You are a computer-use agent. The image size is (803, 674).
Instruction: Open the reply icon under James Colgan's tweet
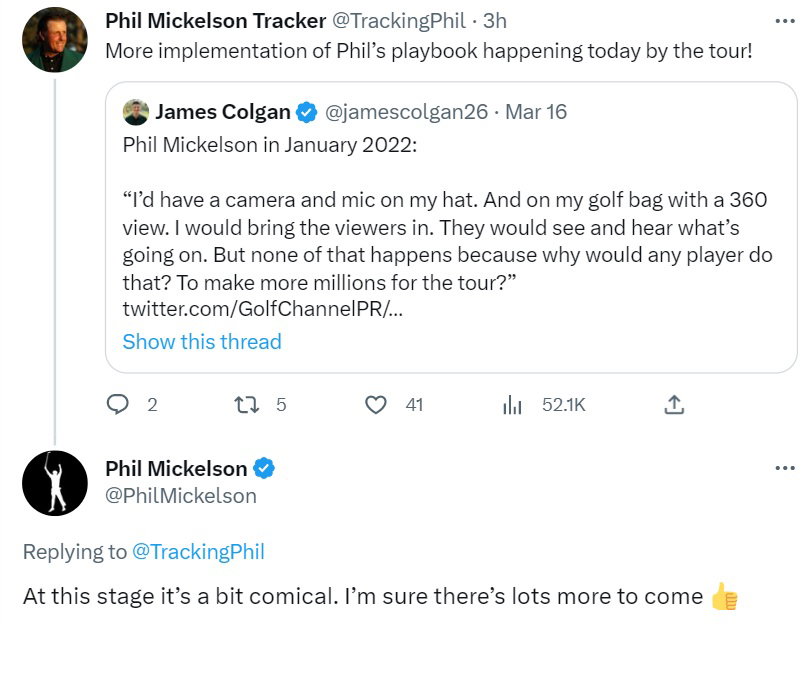tap(119, 404)
